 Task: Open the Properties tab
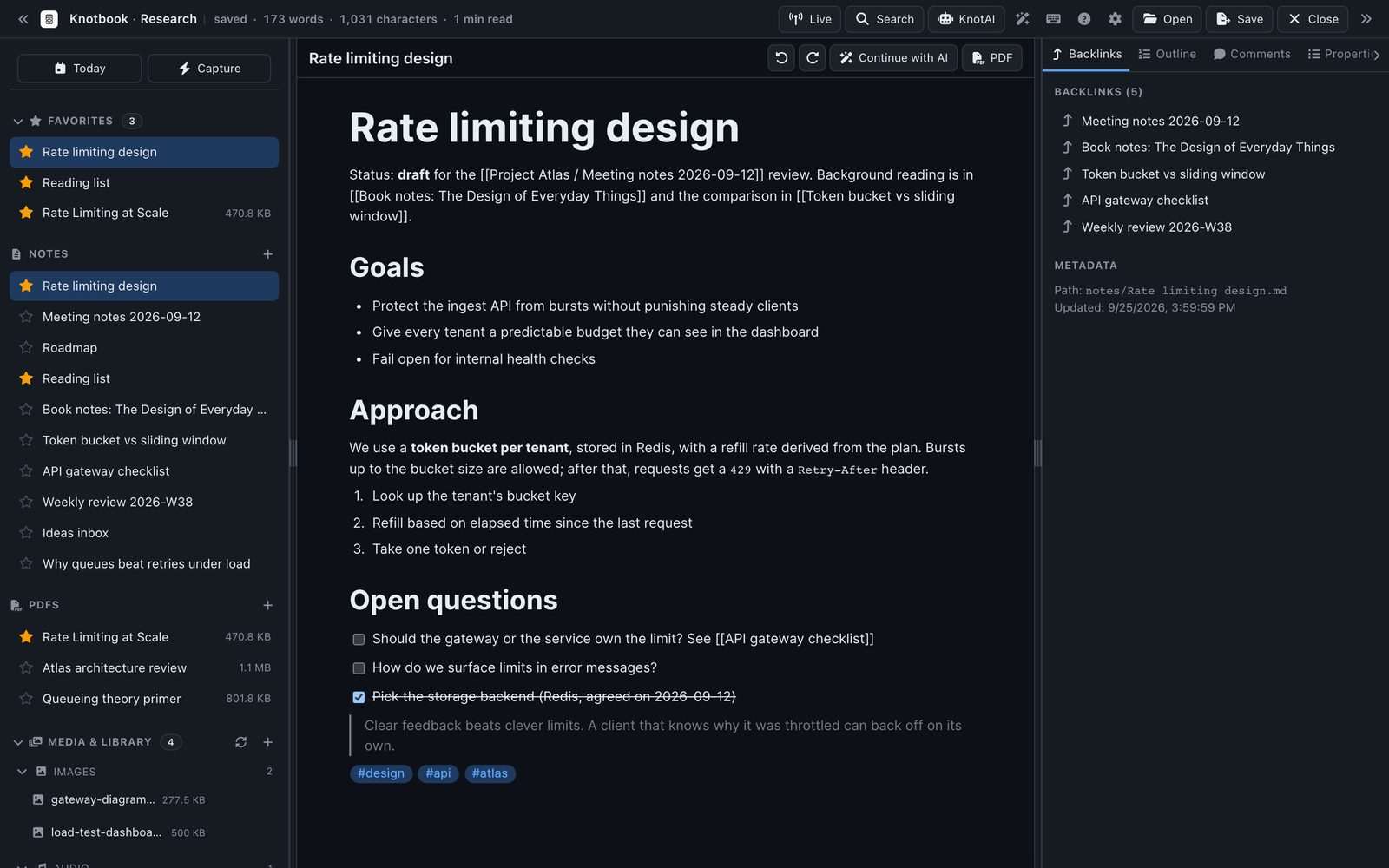click(1342, 54)
